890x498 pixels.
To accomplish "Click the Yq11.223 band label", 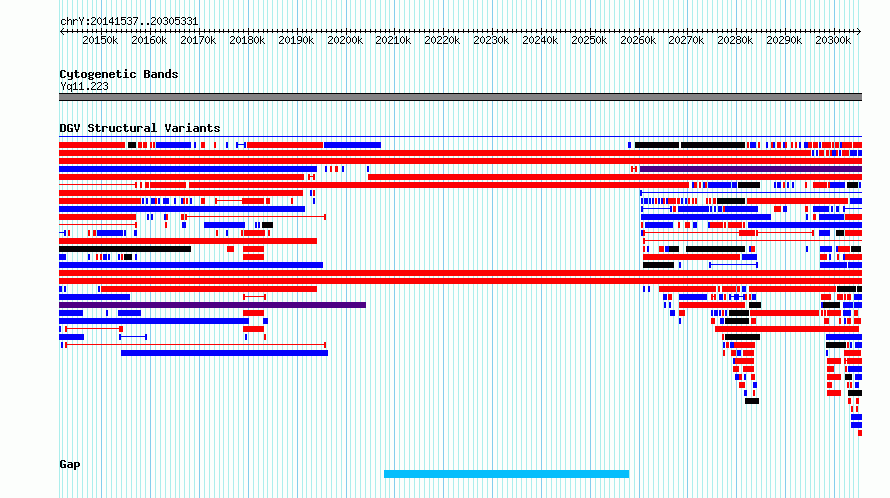I will pyautogui.click(x=84, y=86).
